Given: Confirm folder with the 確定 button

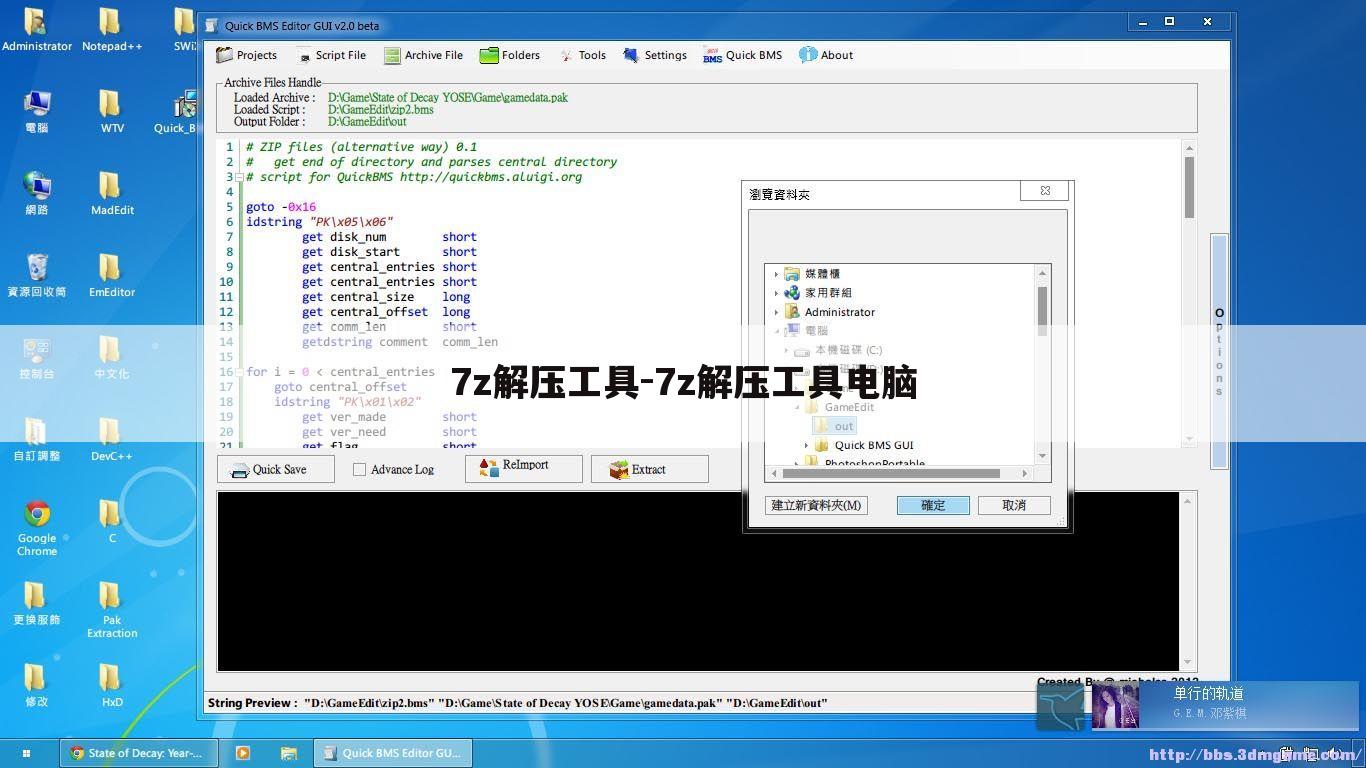Looking at the screenshot, I should pos(933,505).
